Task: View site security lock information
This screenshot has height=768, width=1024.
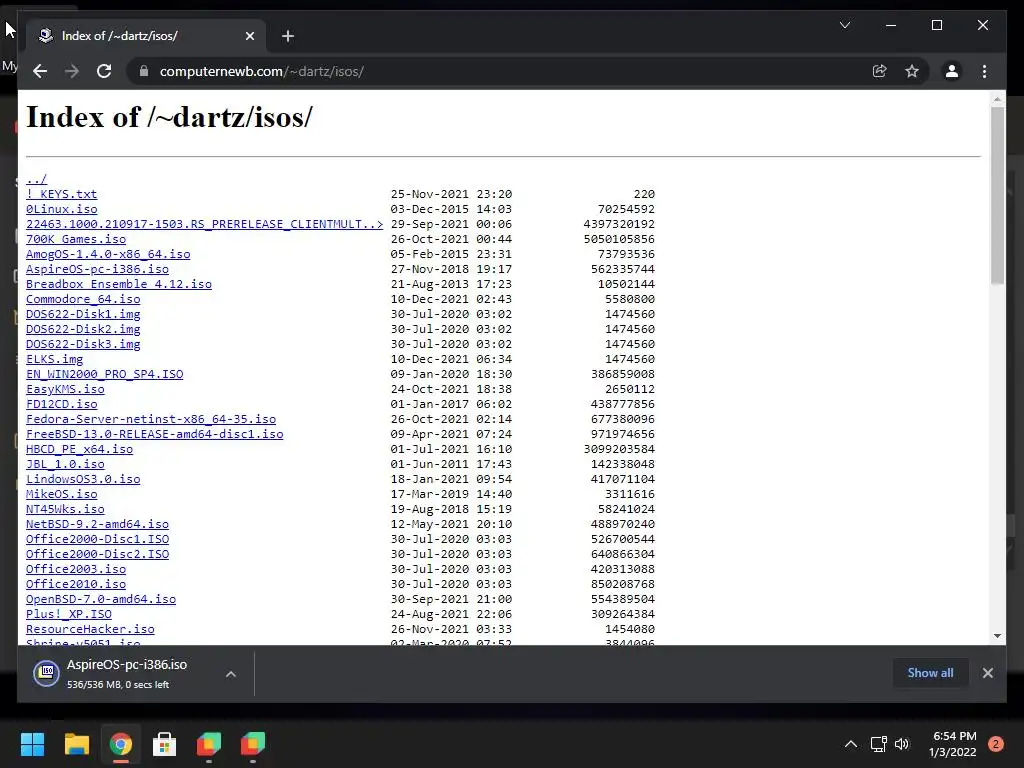Action: pyautogui.click(x=144, y=71)
